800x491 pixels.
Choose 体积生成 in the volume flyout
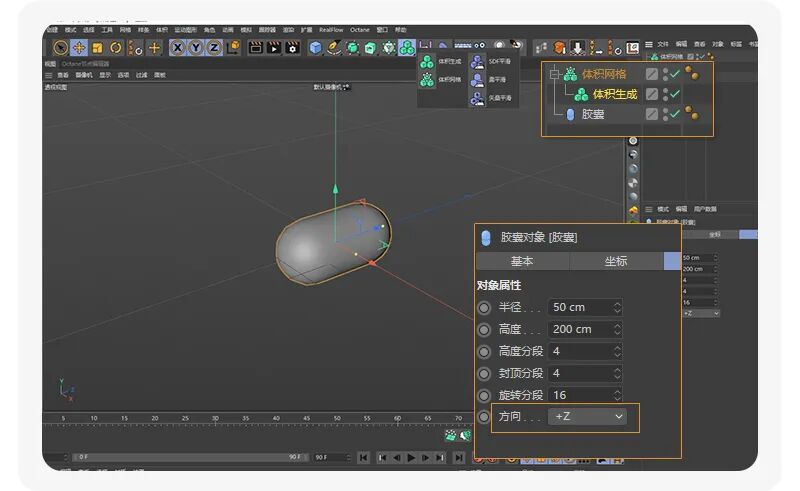[440, 62]
